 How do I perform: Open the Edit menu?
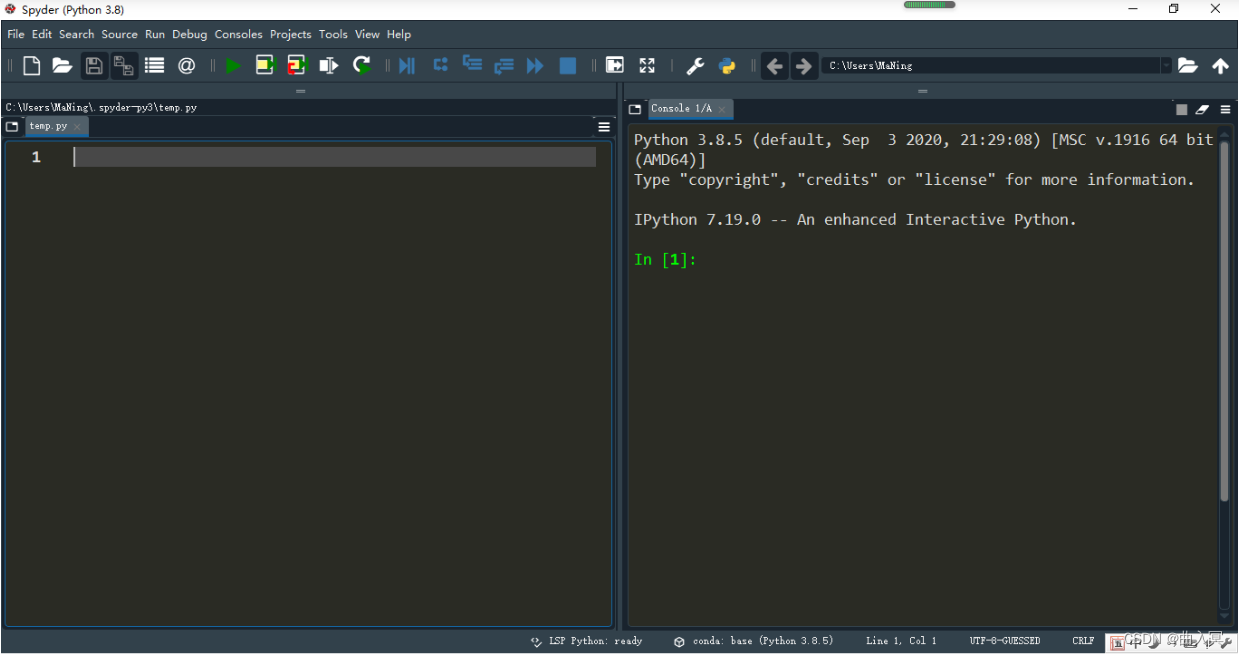click(x=42, y=34)
